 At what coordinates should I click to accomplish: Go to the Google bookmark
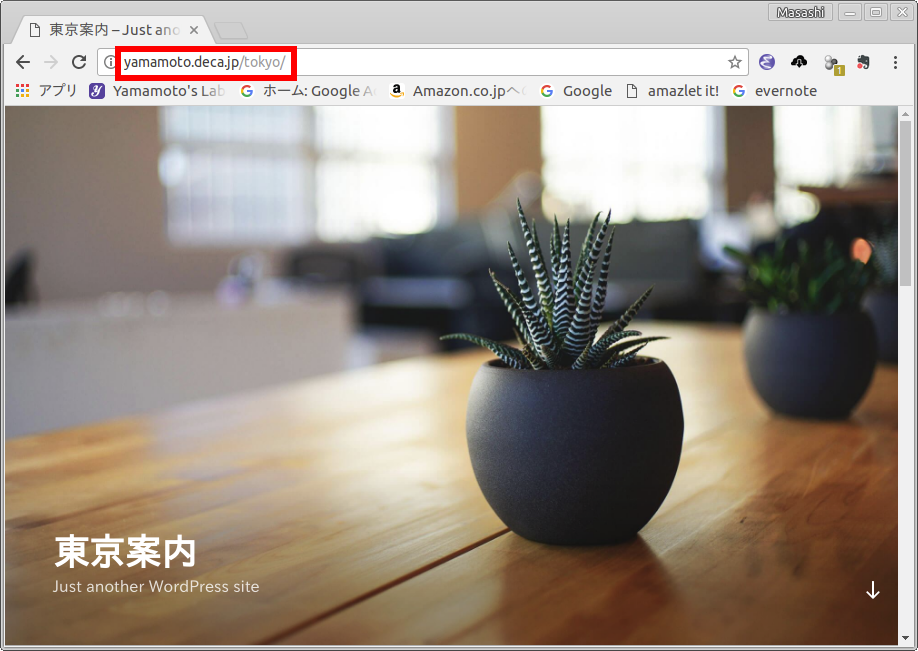tap(576, 91)
